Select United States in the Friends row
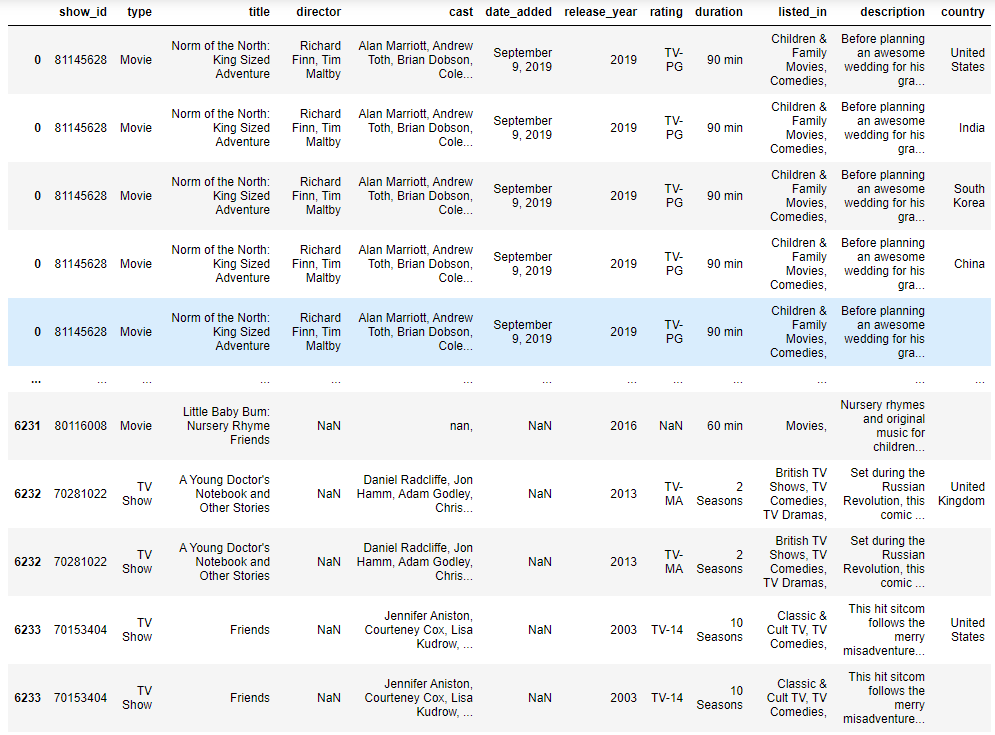 tap(968, 630)
